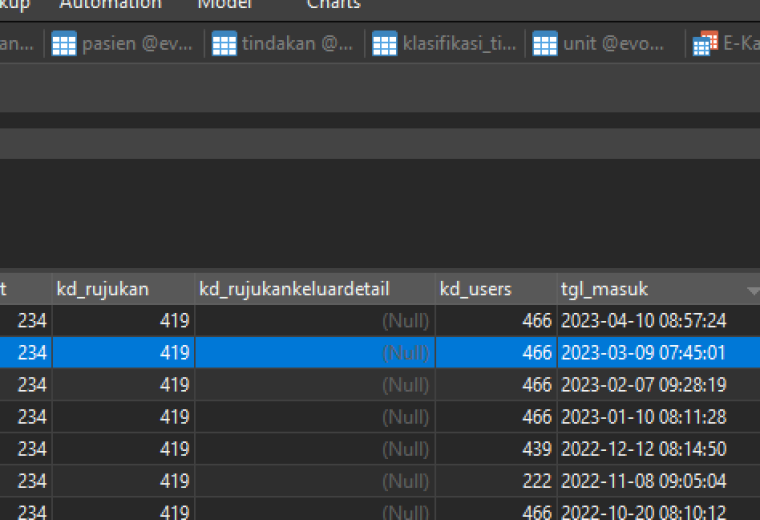Click the unit table tab icon

point(545,44)
